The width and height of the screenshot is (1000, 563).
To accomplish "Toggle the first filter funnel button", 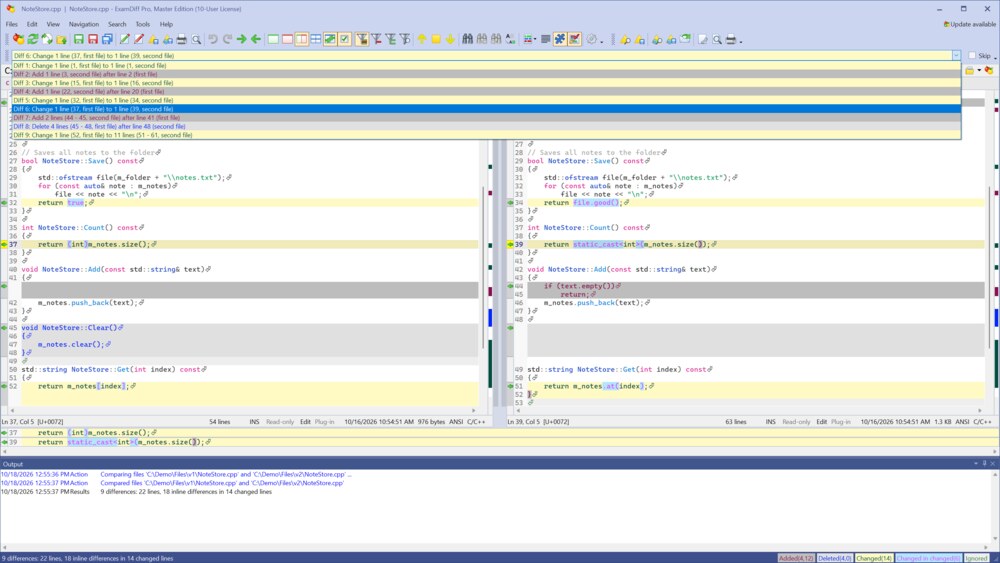I will [x=362, y=40].
